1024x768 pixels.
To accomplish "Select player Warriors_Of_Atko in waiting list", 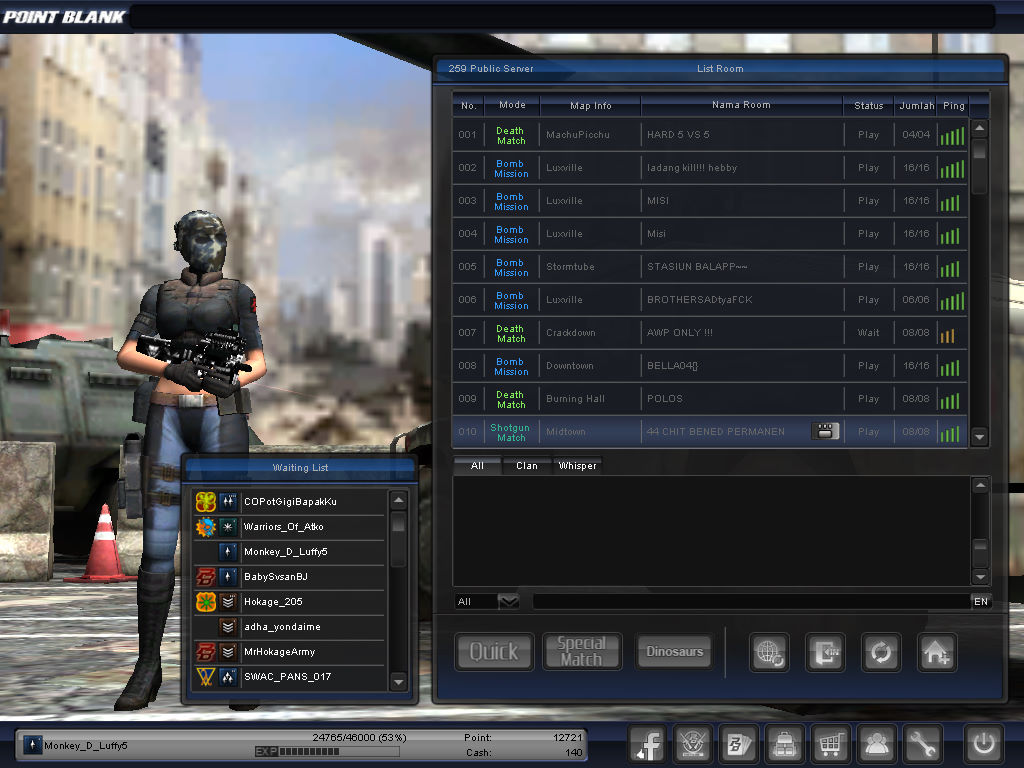I will coord(289,526).
